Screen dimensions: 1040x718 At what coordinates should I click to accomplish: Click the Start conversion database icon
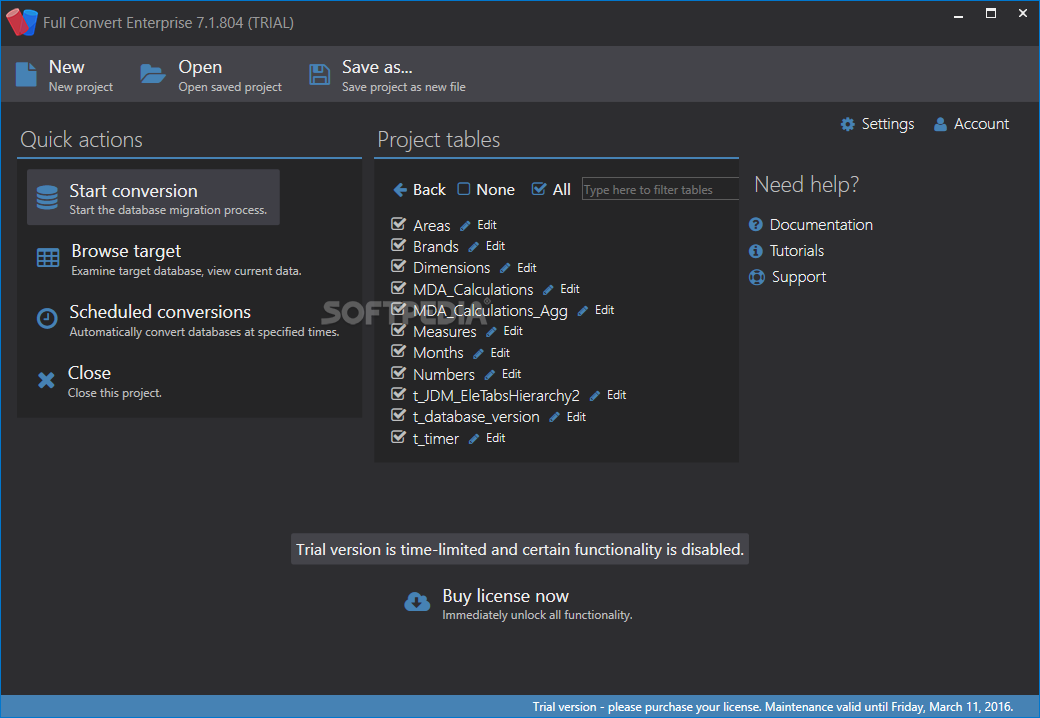point(47,198)
